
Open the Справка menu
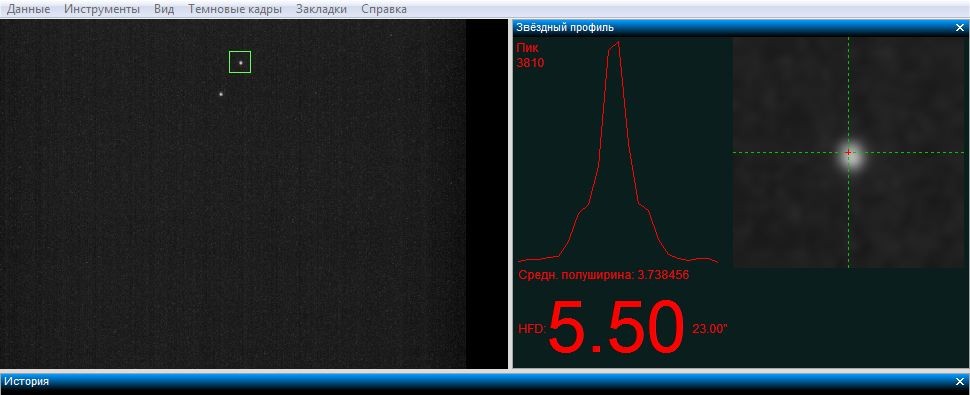tap(384, 9)
